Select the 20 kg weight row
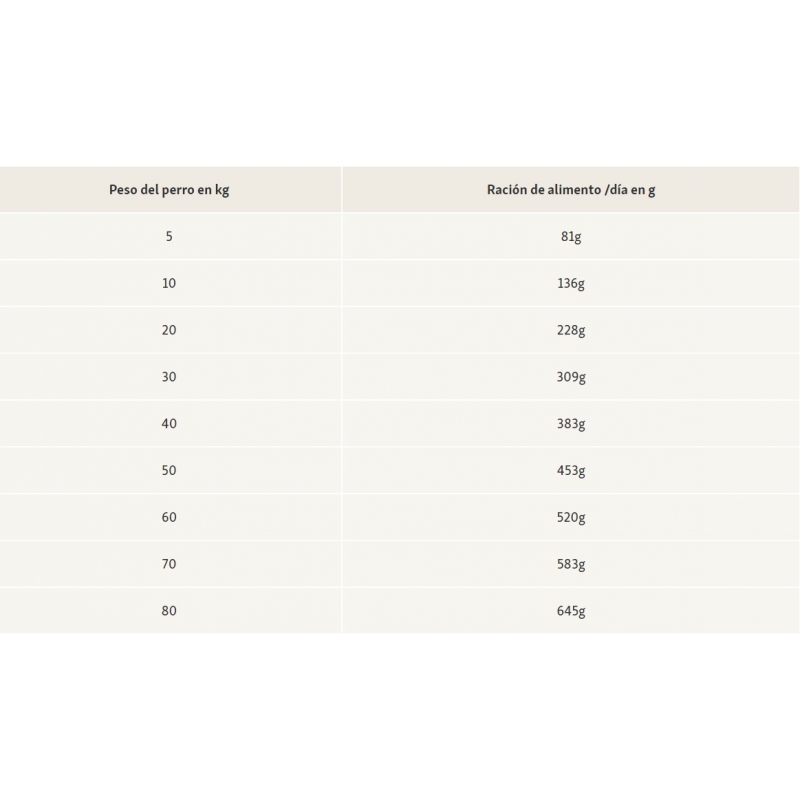The image size is (800, 800). [169, 330]
